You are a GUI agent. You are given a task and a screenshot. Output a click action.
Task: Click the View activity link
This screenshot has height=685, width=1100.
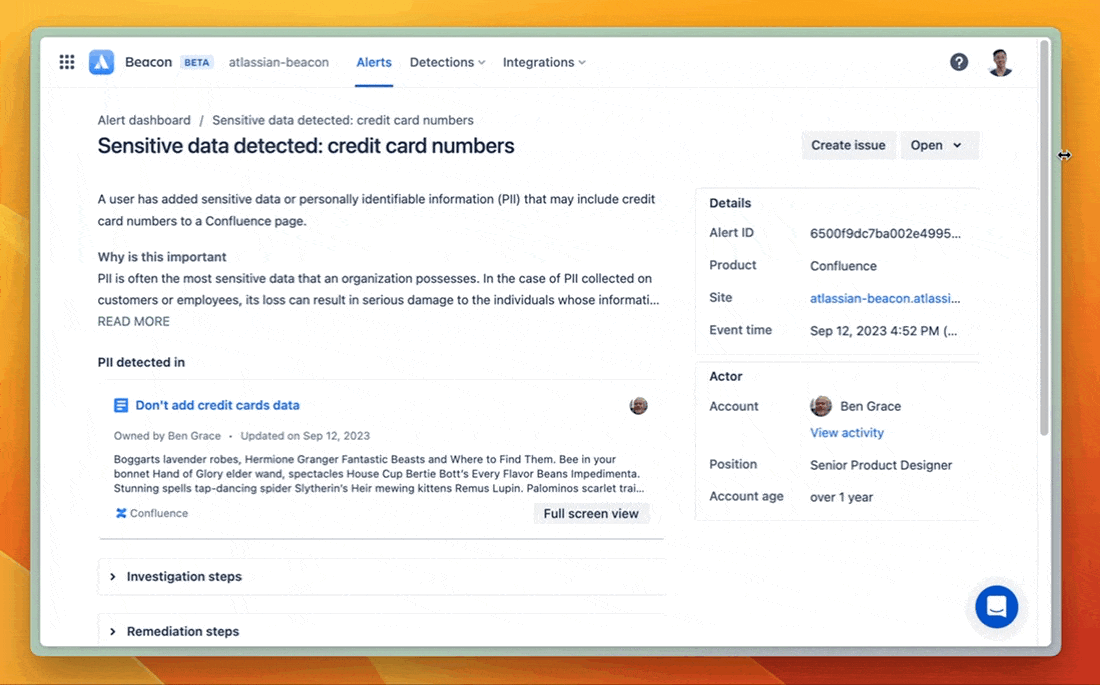click(847, 433)
